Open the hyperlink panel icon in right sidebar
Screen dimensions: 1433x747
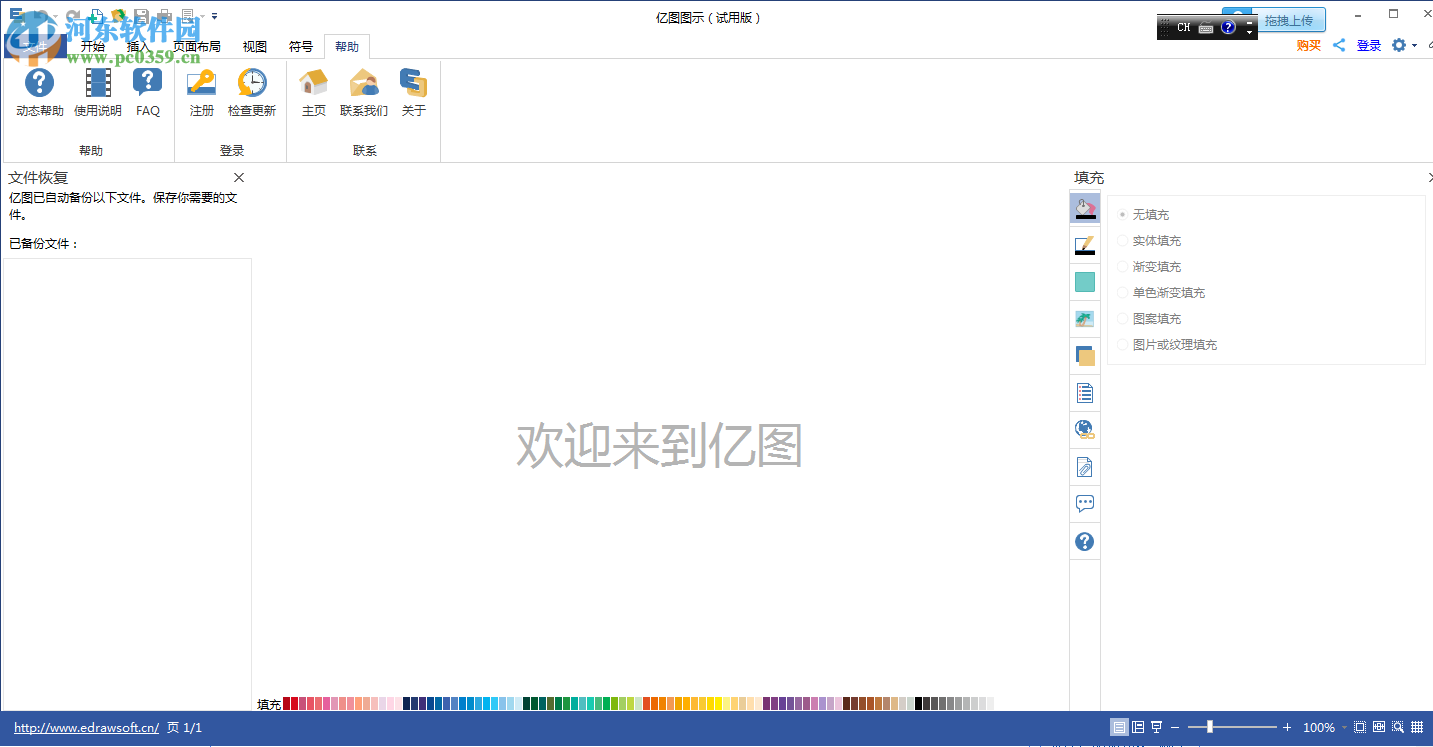pyautogui.click(x=1084, y=429)
